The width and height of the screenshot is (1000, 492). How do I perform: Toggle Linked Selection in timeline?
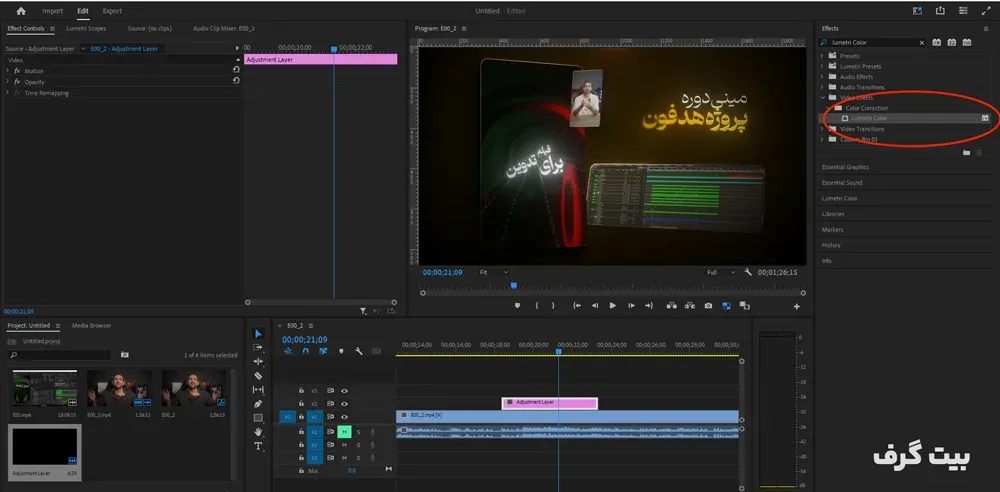point(323,351)
